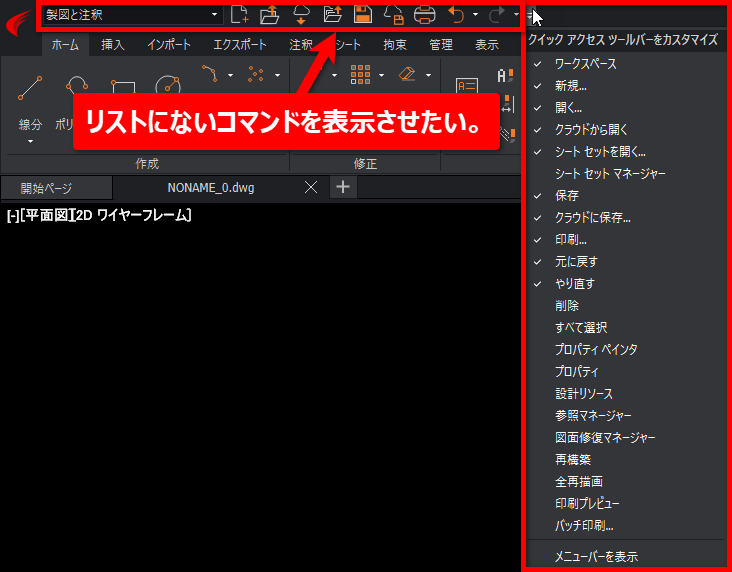Switch to the 挿入 ribbon tab
Image resolution: width=732 pixels, height=572 pixels.
[113, 45]
